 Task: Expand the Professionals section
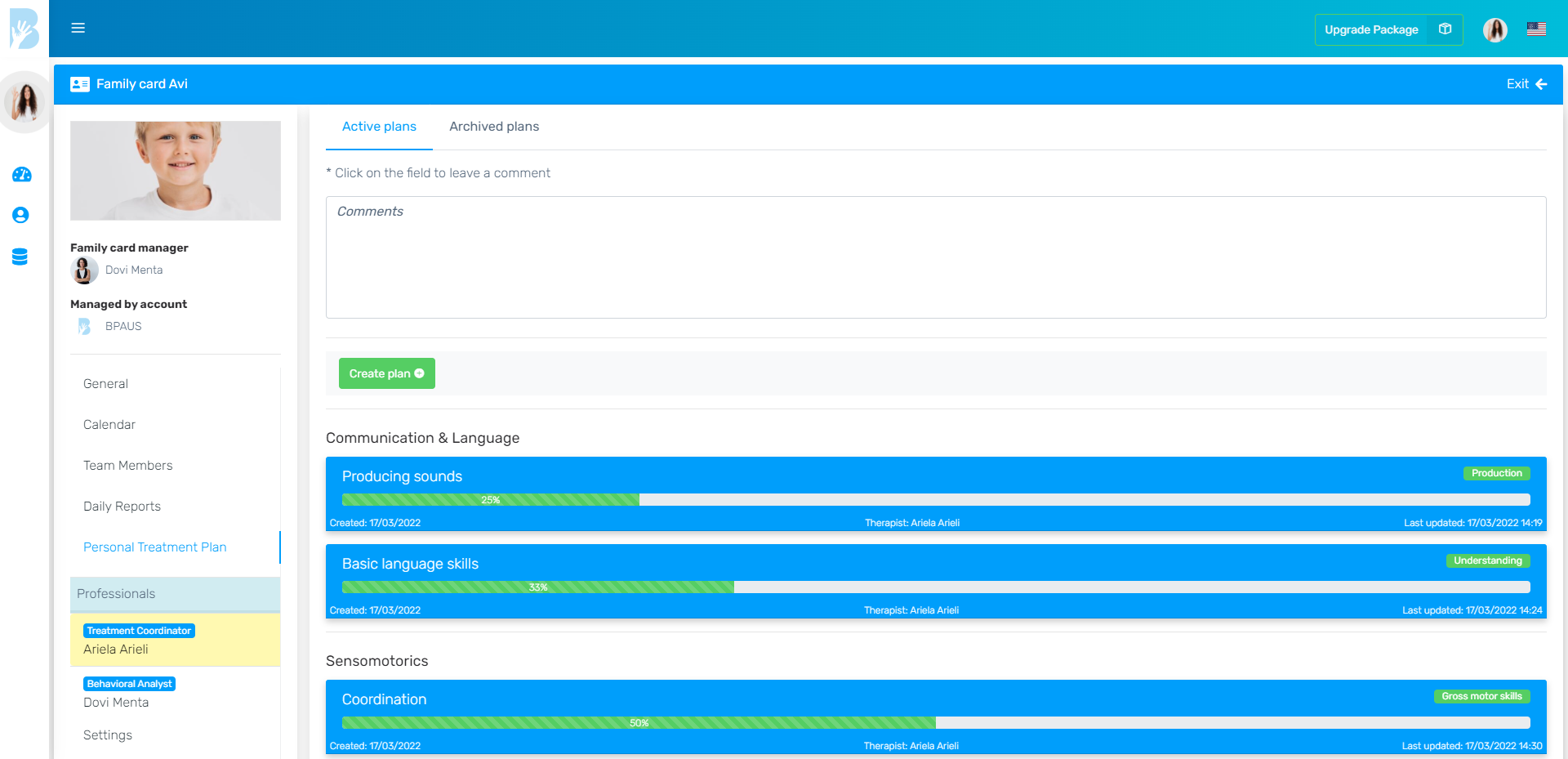[116, 594]
